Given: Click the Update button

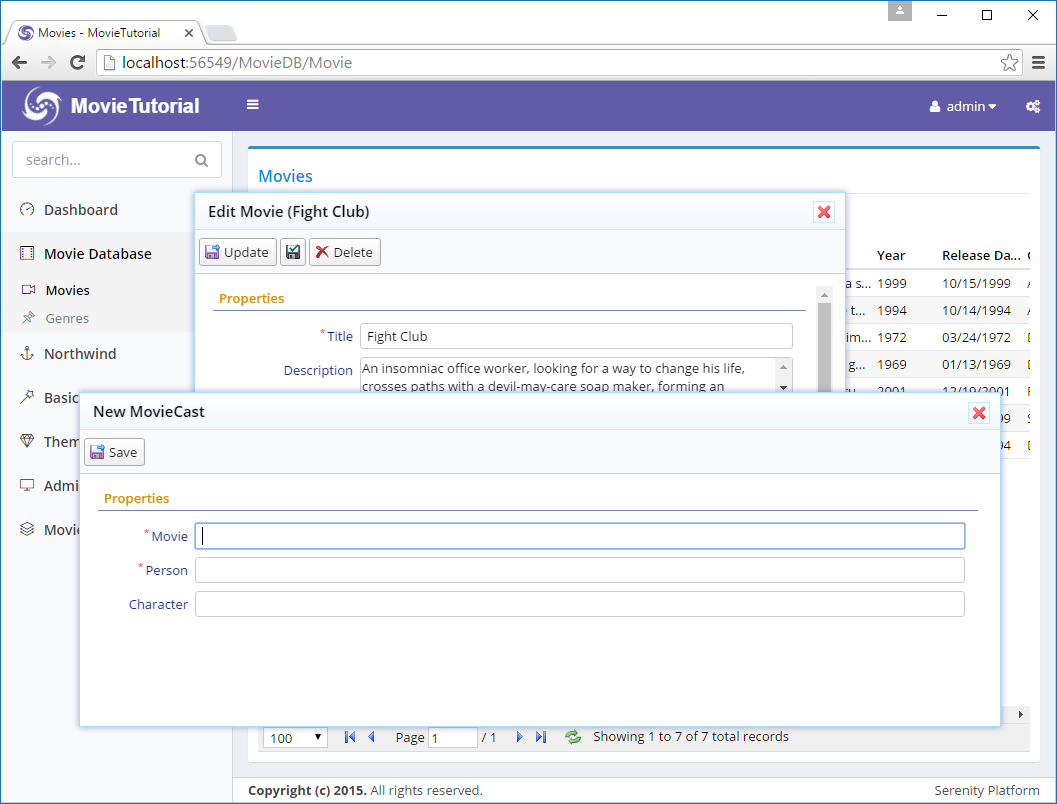Looking at the screenshot, I should click(238, 252).
